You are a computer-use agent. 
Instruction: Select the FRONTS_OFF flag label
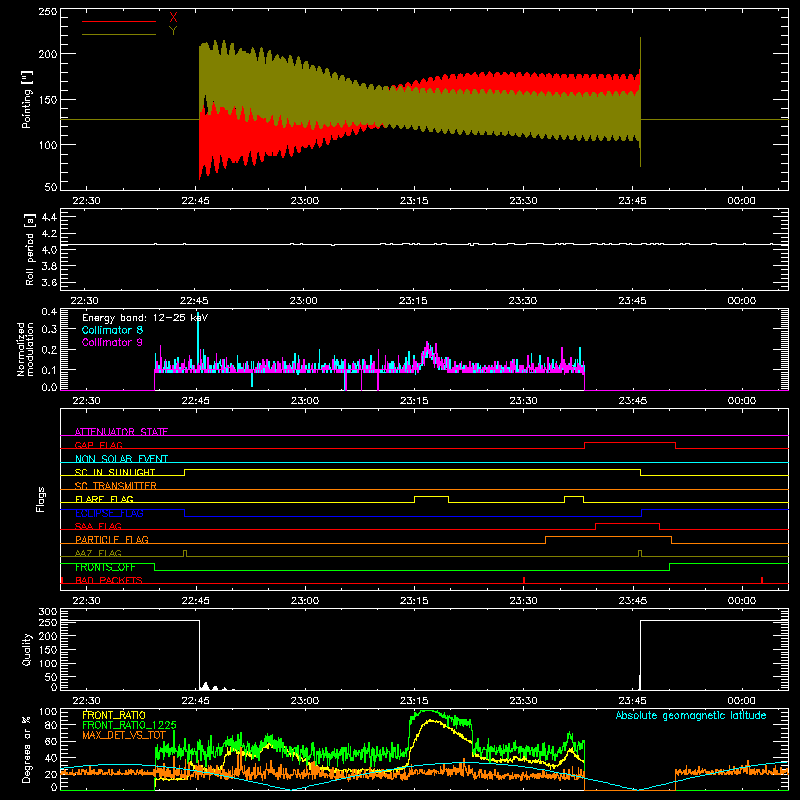(105, 567)
